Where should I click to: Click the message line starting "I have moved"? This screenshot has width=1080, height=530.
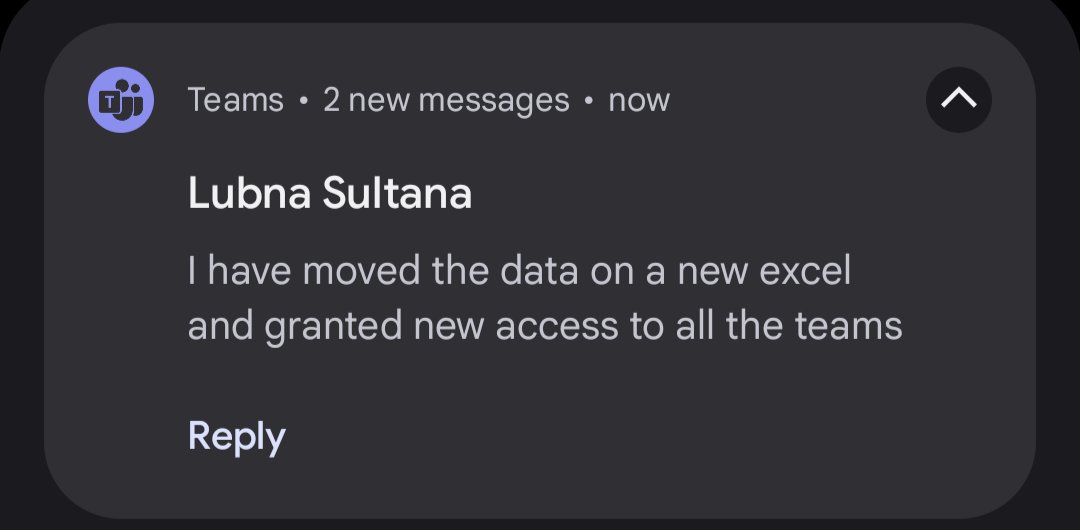click(519, 272)
